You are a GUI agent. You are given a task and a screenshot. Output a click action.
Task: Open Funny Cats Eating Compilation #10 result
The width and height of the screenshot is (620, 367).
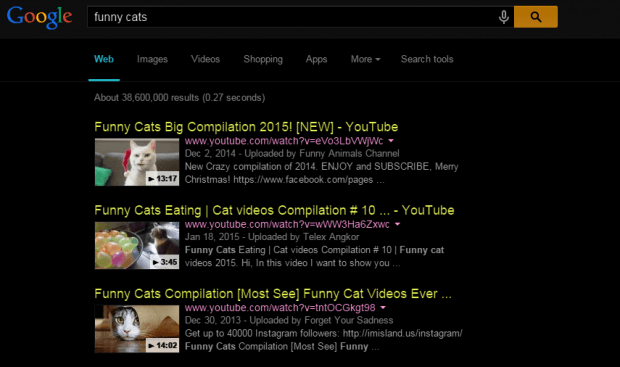[274, 210]
